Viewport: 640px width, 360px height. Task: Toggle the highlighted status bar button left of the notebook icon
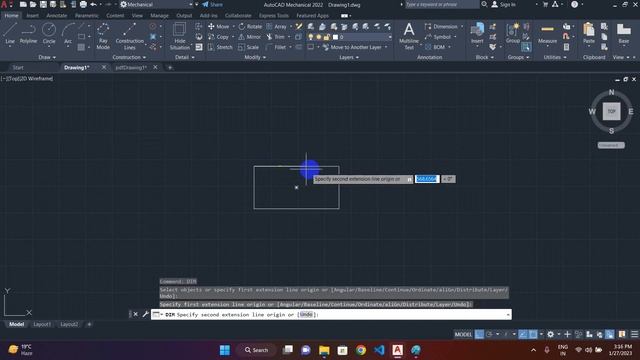coord(609,334)
